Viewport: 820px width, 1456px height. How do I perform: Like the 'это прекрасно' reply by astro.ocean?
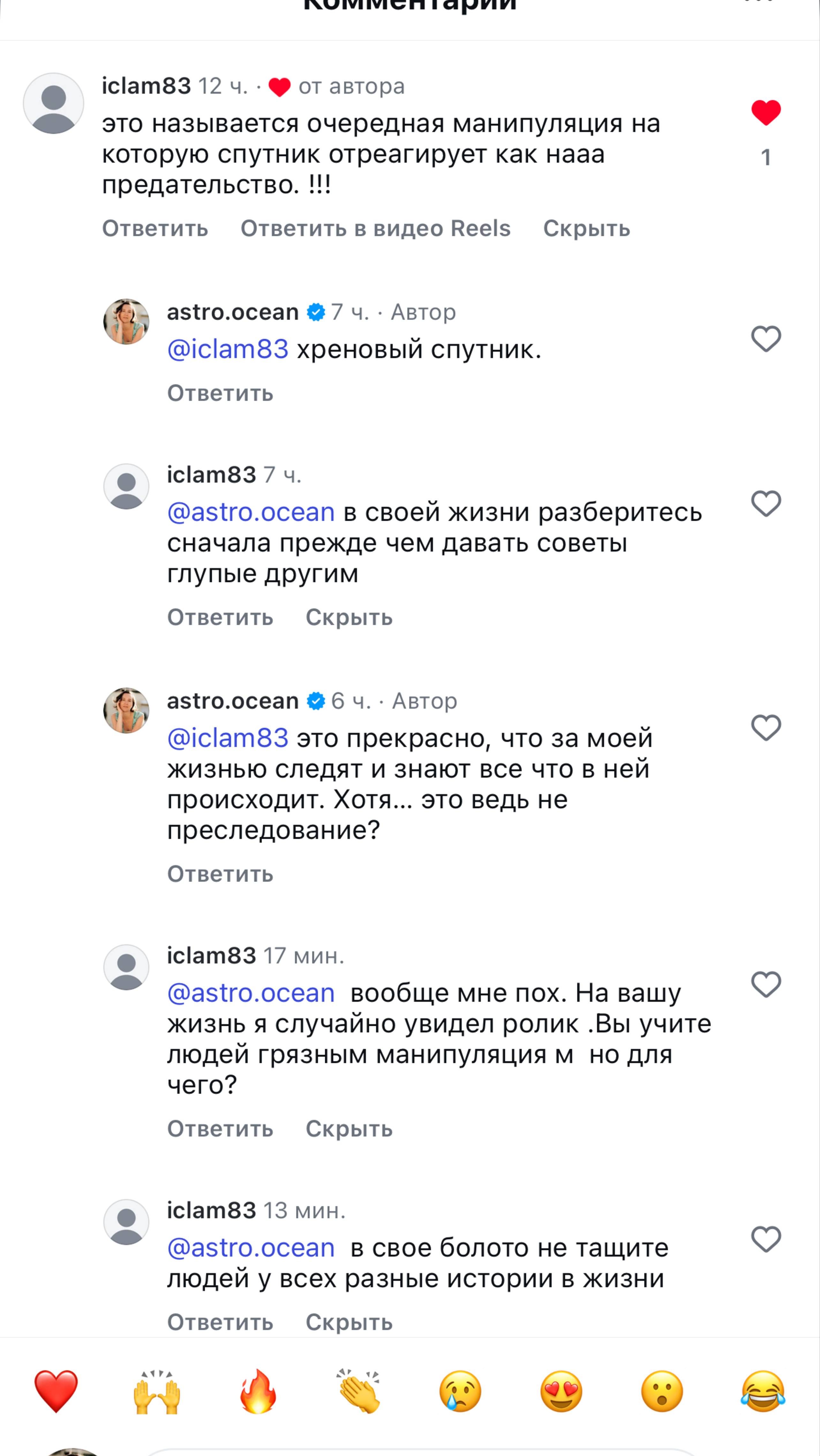click(766, 727)
